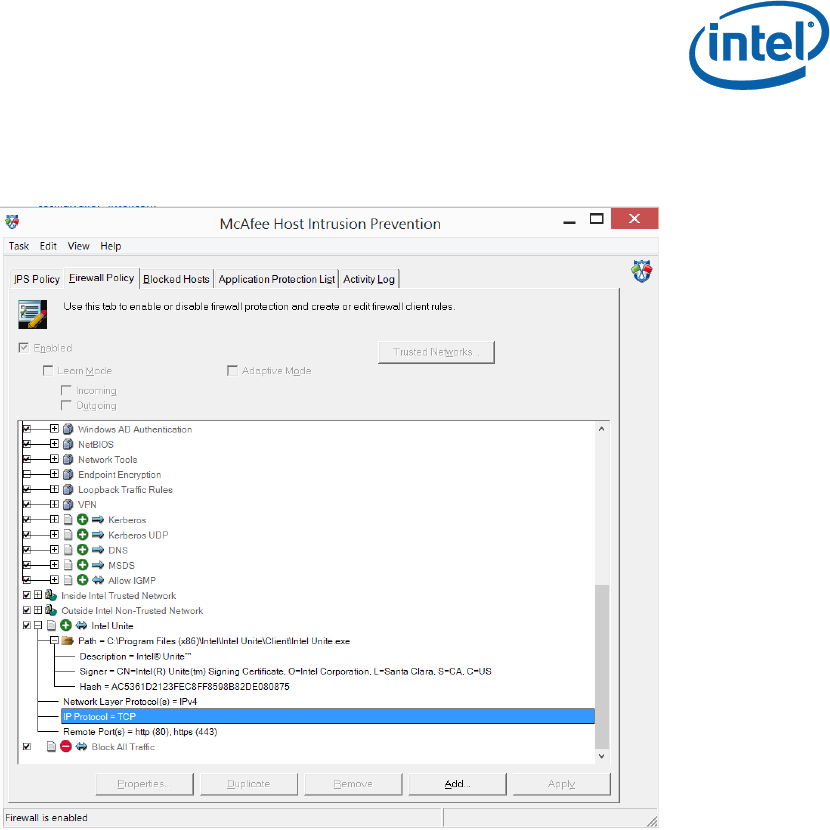
Task: Uncheck the Block All Traffic rule checkbox
Action: click(x=27, y=746)
